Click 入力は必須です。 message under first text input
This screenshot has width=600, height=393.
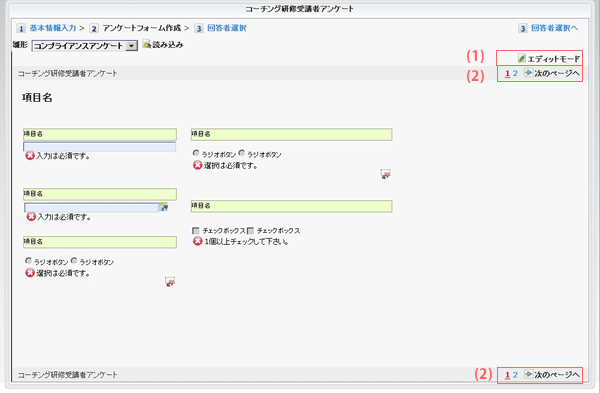coord(63,156)
